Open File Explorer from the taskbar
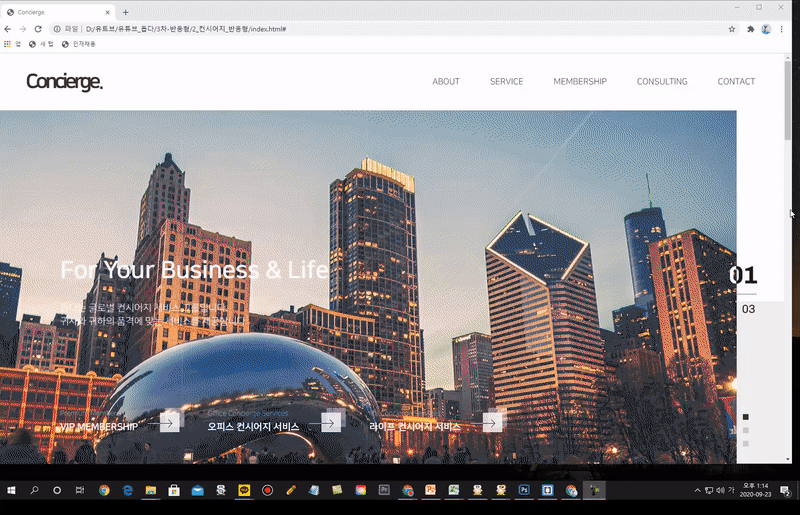The height and width of the screenshot is (515, 800). [x=151, y=491]
